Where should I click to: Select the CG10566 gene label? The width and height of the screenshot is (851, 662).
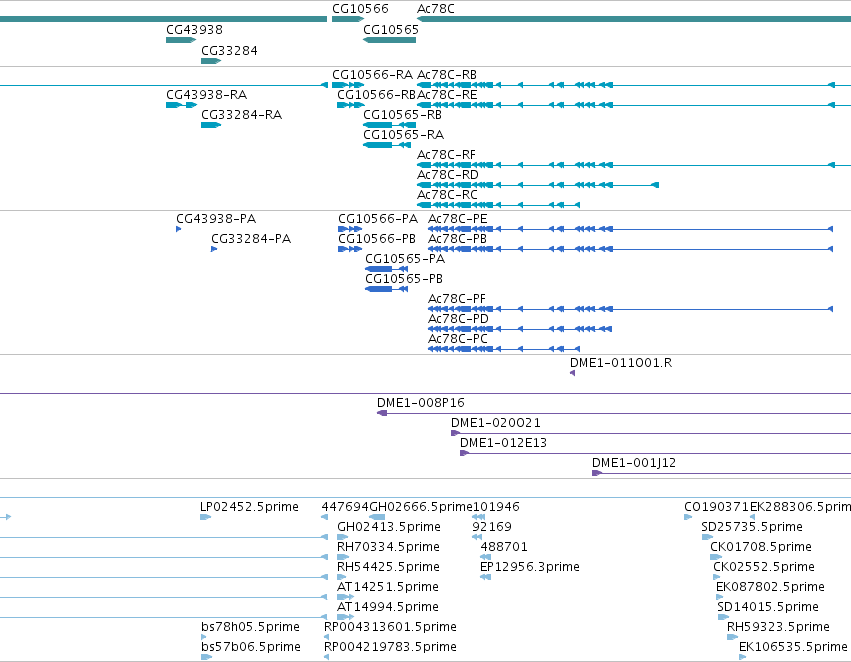pos(360,9)
